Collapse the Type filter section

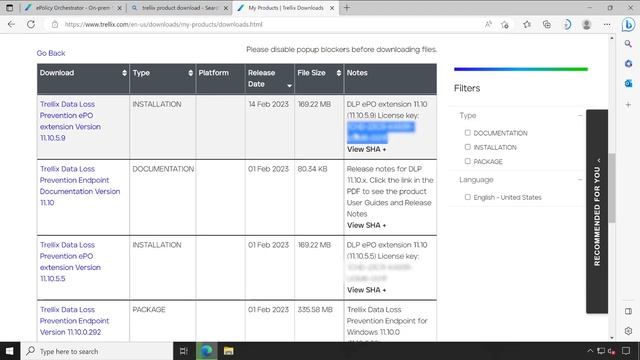coord(580,116)
